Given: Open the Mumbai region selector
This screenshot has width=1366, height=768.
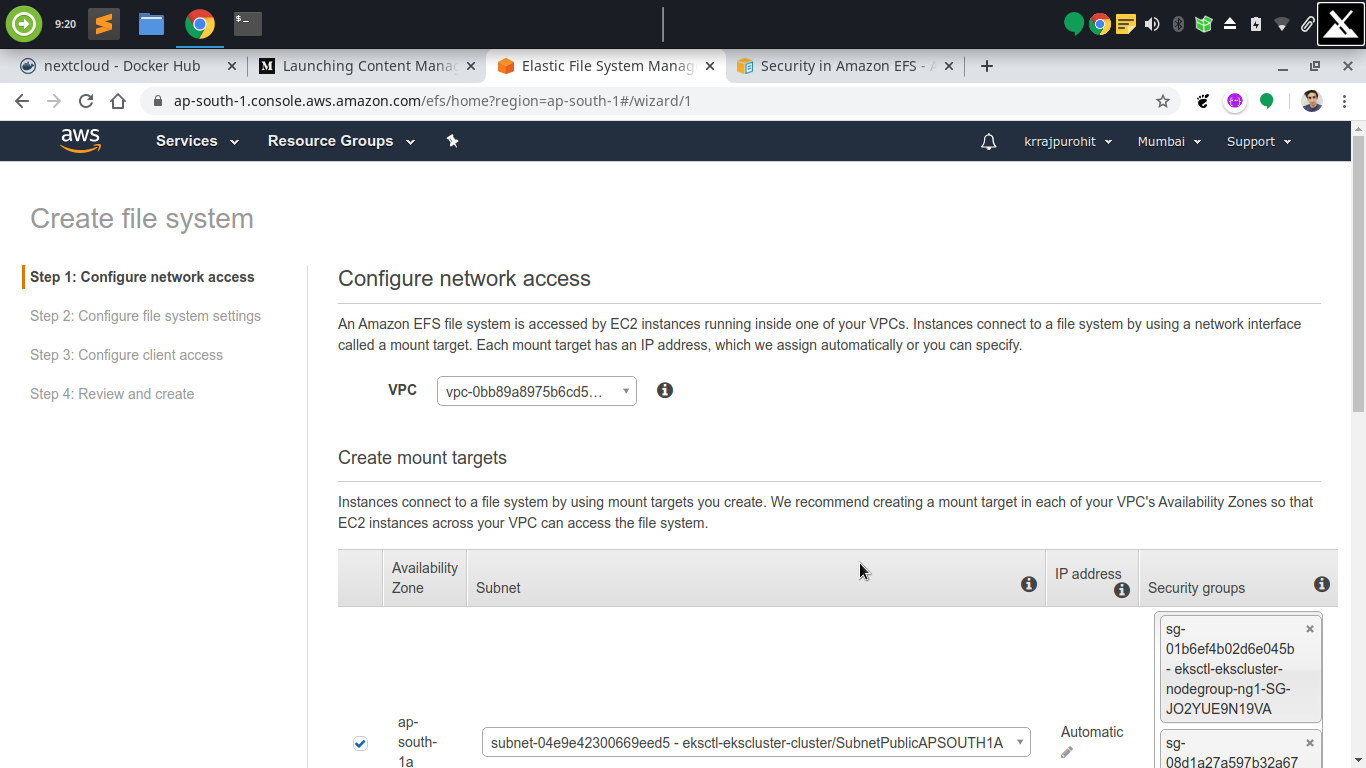Looking at the screenshot, I should [x=1169, y=142].
